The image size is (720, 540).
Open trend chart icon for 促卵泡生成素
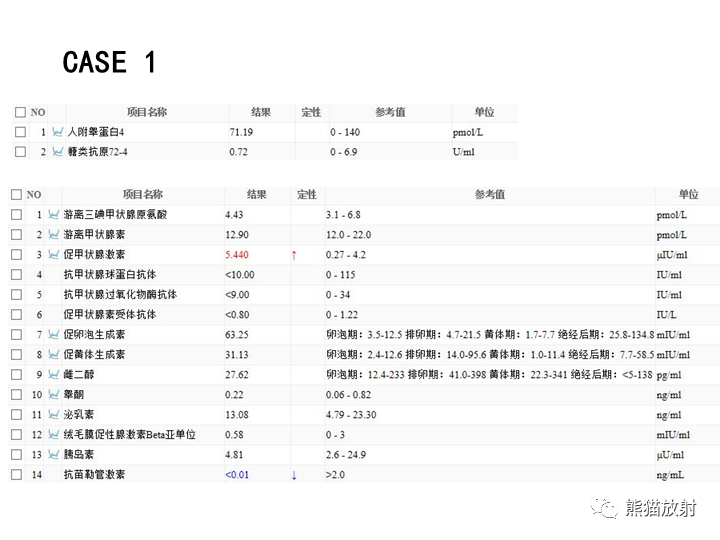click(x=54, y=334)
